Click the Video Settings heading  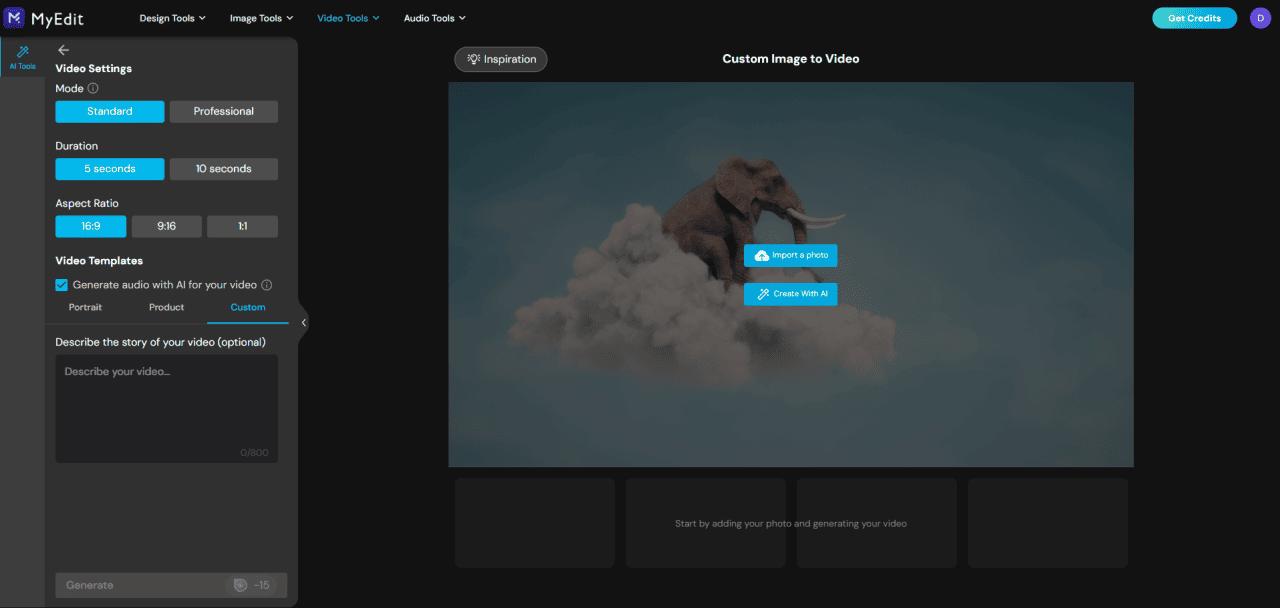[x=94, y=69]
